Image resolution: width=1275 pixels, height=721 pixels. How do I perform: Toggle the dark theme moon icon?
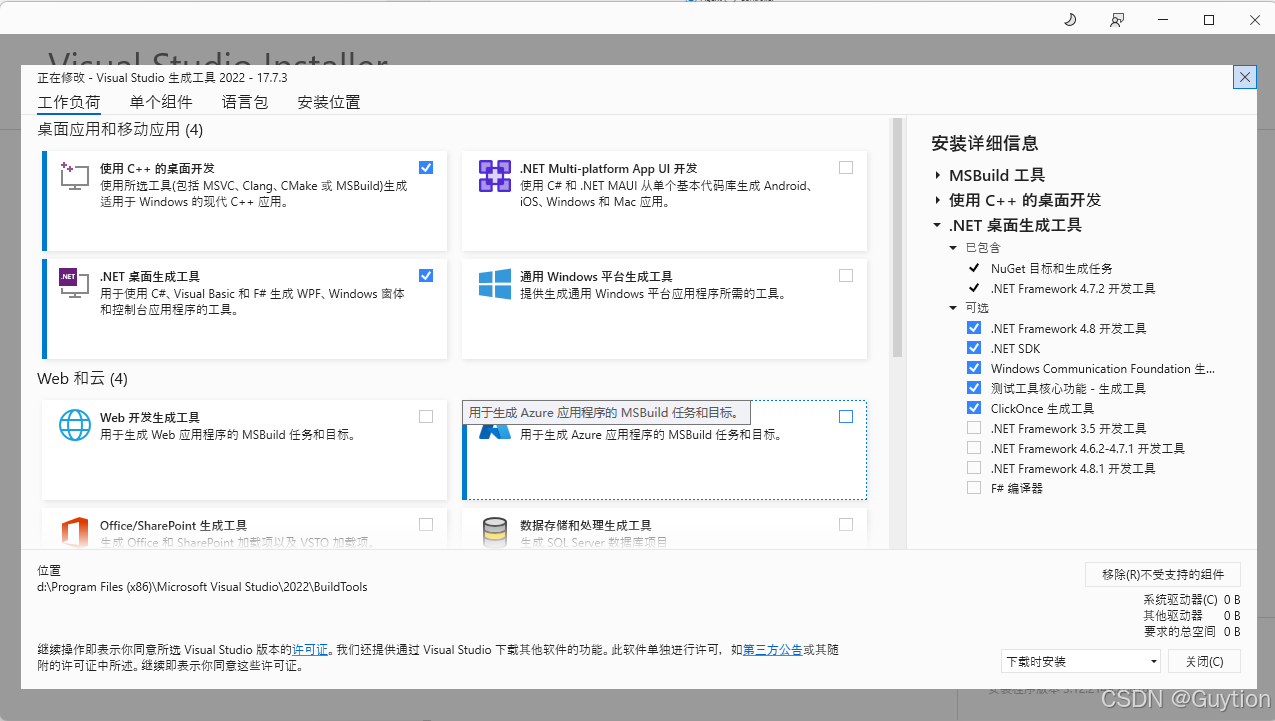(x=1069, y=19)
